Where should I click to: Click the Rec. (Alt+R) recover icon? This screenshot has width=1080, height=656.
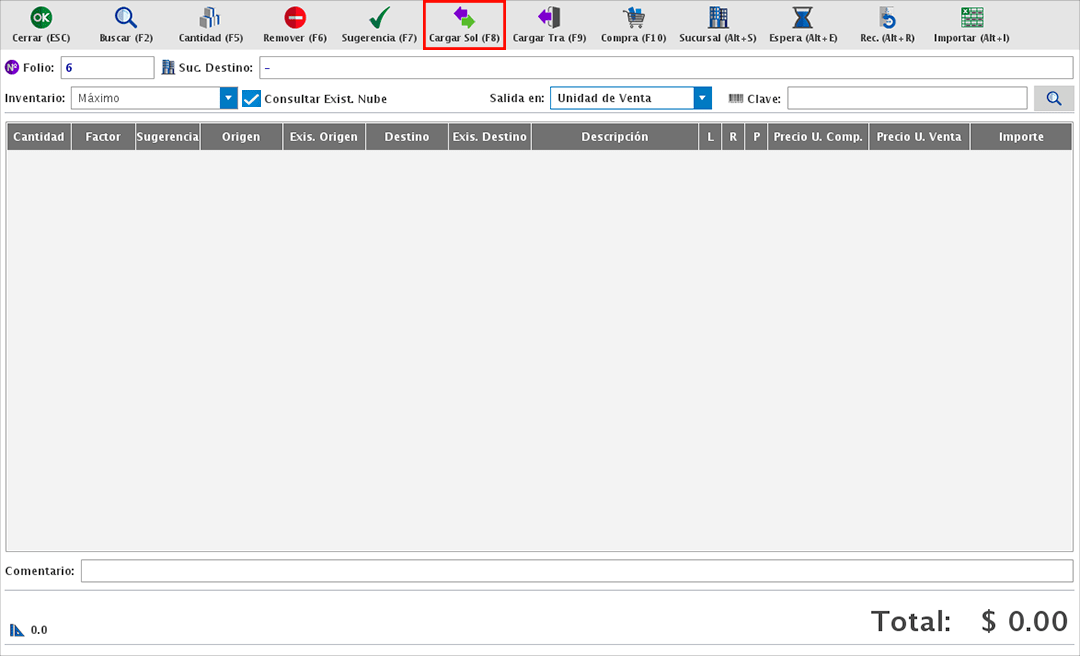coord(887,18)
